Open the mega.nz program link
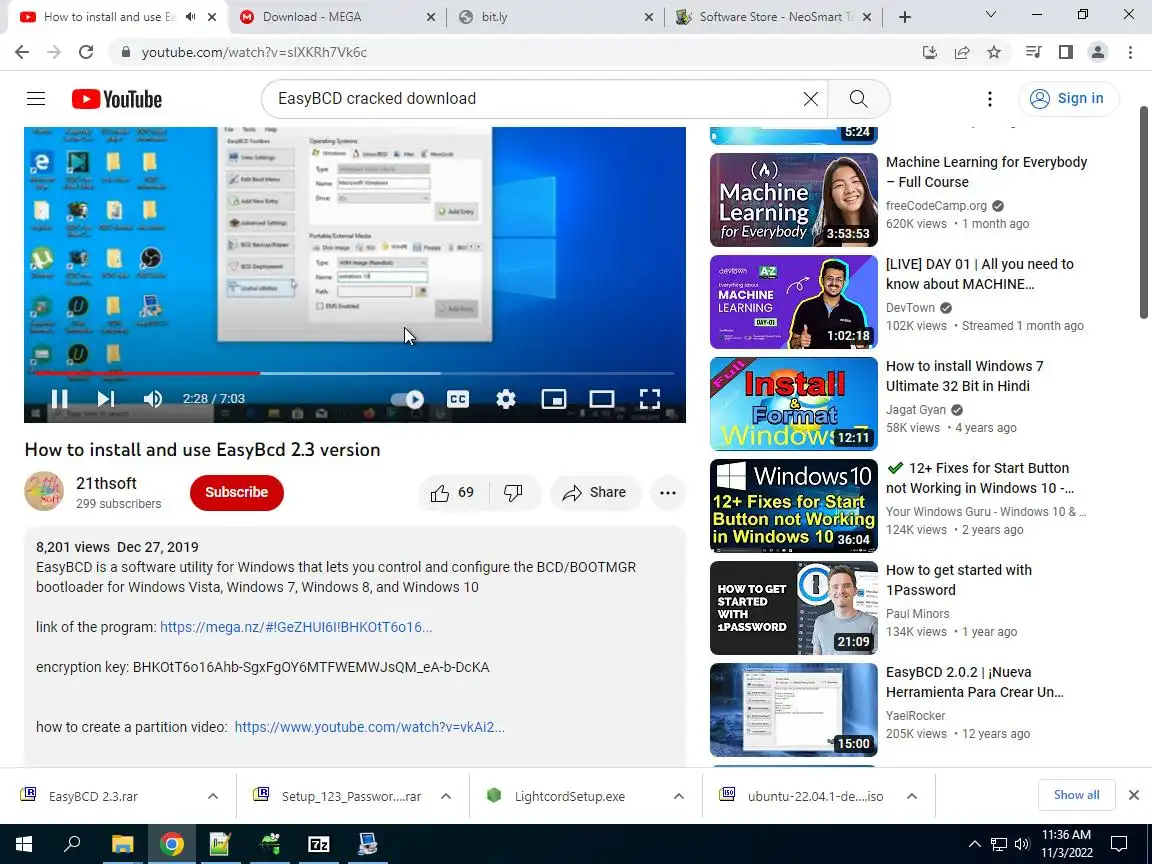The height and width of the screenshot is (864, 1152). pos(296,627)
